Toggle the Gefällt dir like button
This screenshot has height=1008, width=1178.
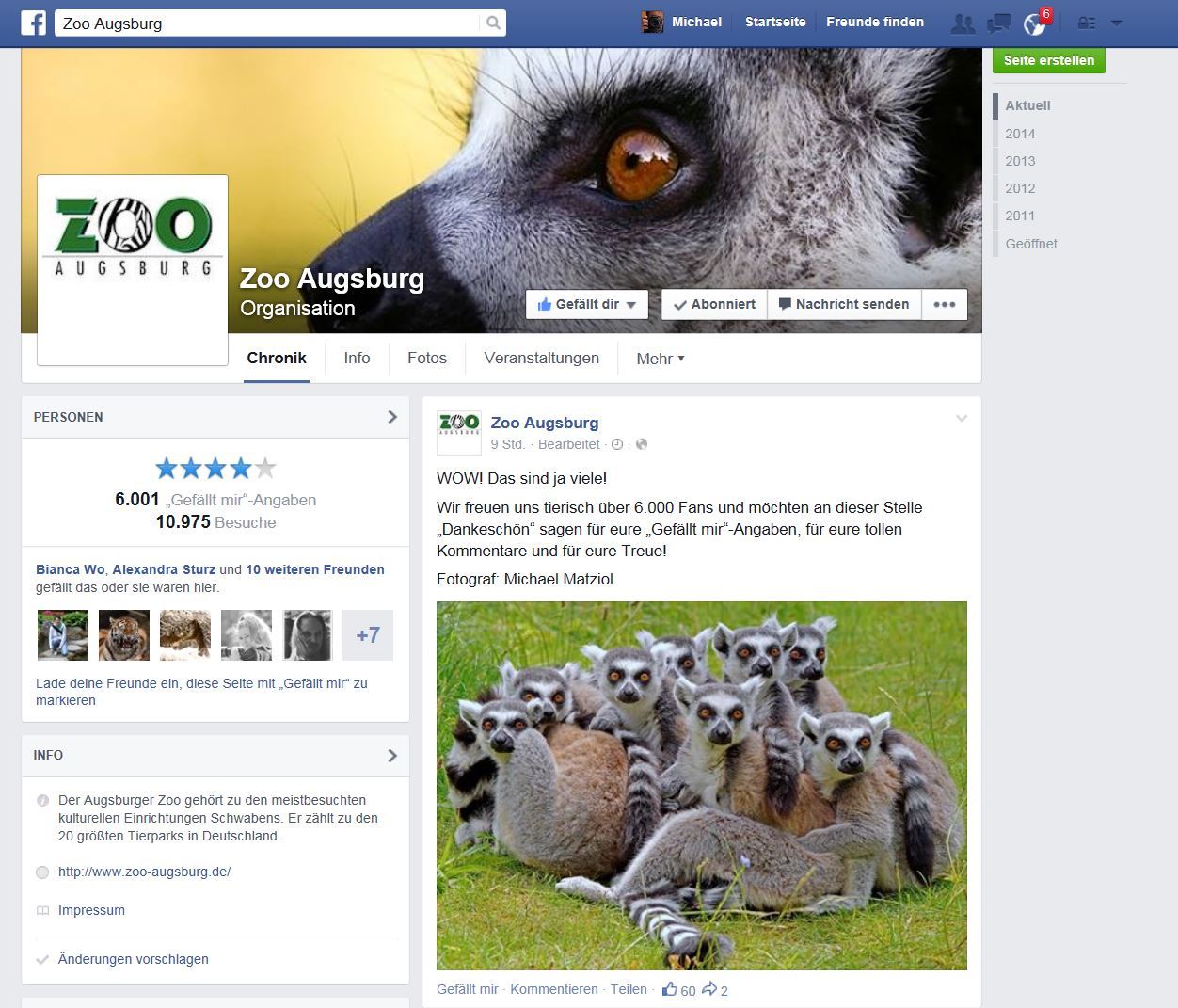click(x=587, y=304)
